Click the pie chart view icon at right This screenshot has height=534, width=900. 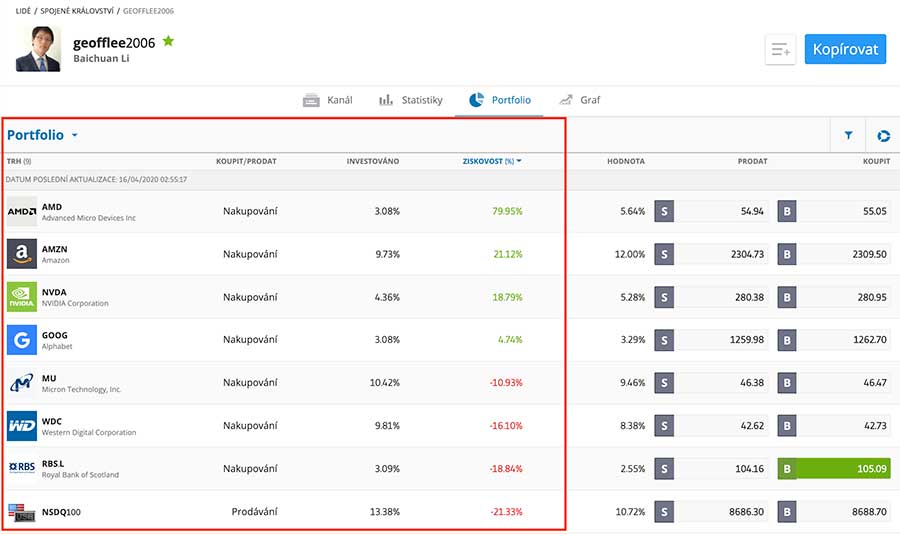[883, 135]
